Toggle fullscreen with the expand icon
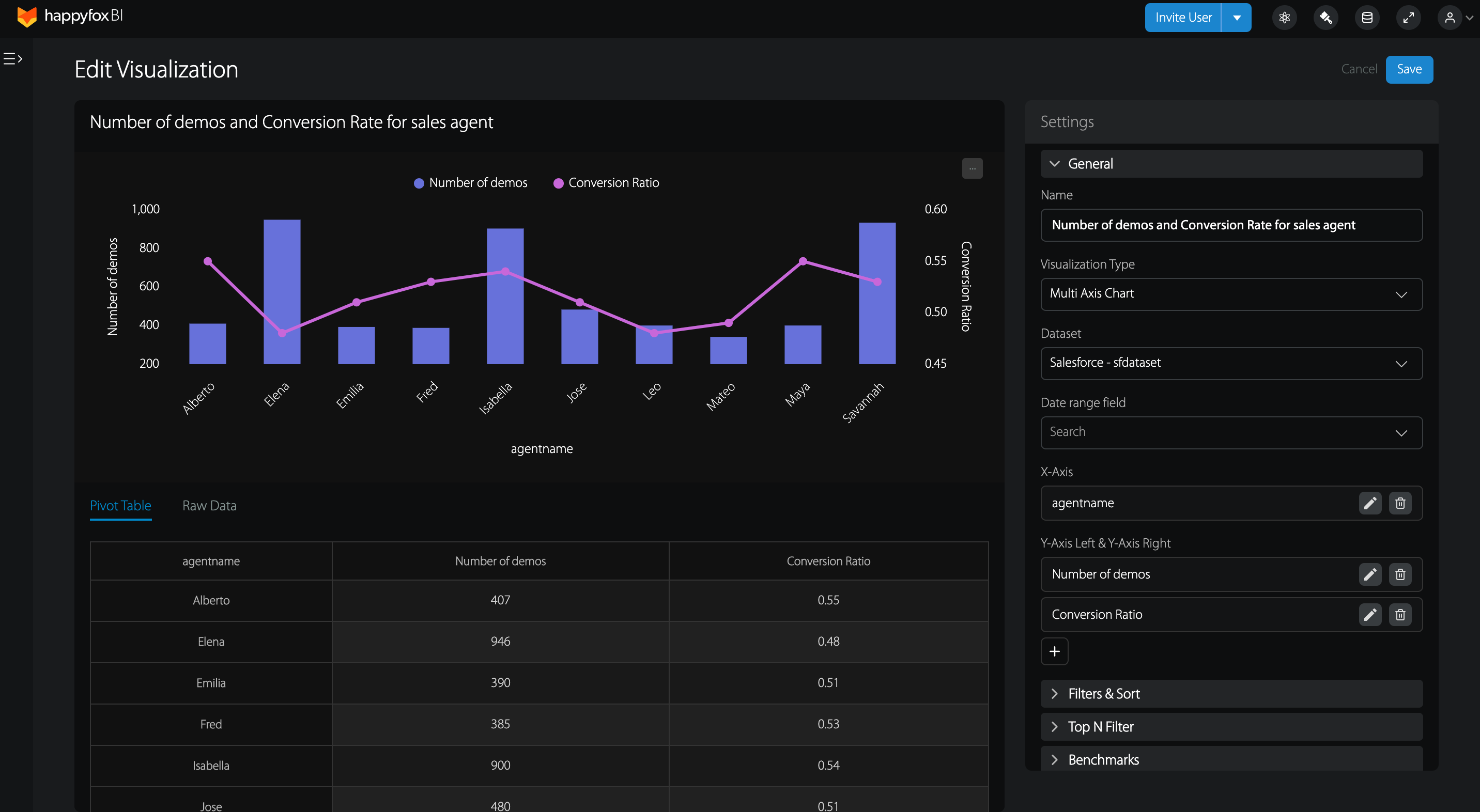This screenshot has height=812, width=1480. click(1408, 18)
